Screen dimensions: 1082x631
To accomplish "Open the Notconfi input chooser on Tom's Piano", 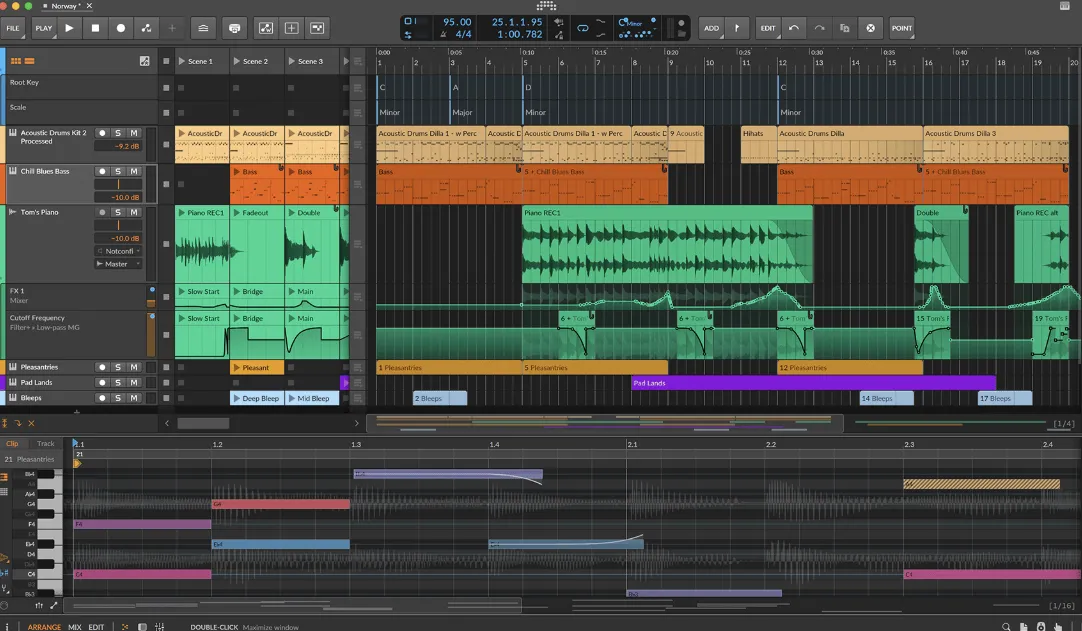I will click(x=118, y=251).
